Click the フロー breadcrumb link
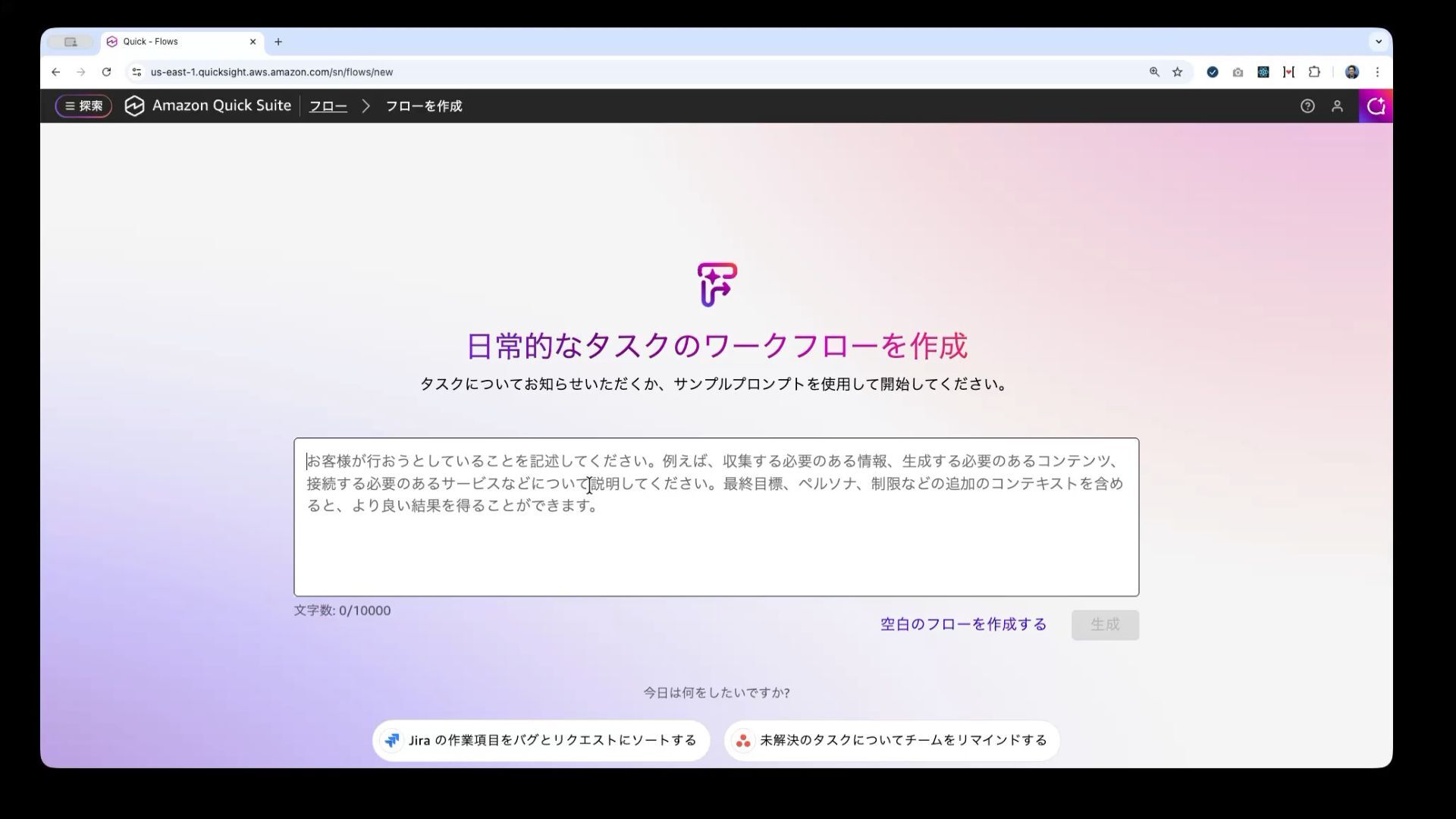The width and height of the screenshot is (1456, 819). [x=328, y=106]
